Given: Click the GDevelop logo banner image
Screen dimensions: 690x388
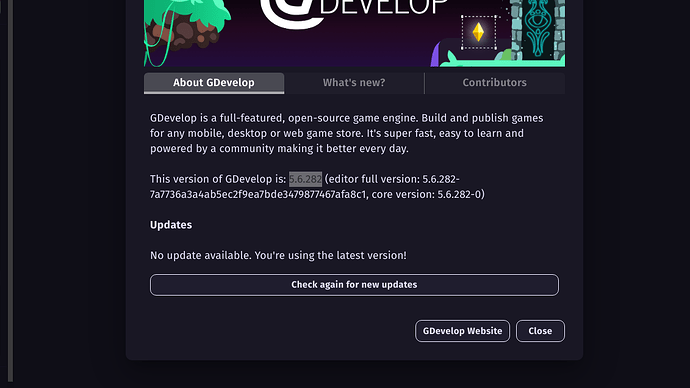Looking at the screenshot, I should pyautogui.click(x=354, y=33).
